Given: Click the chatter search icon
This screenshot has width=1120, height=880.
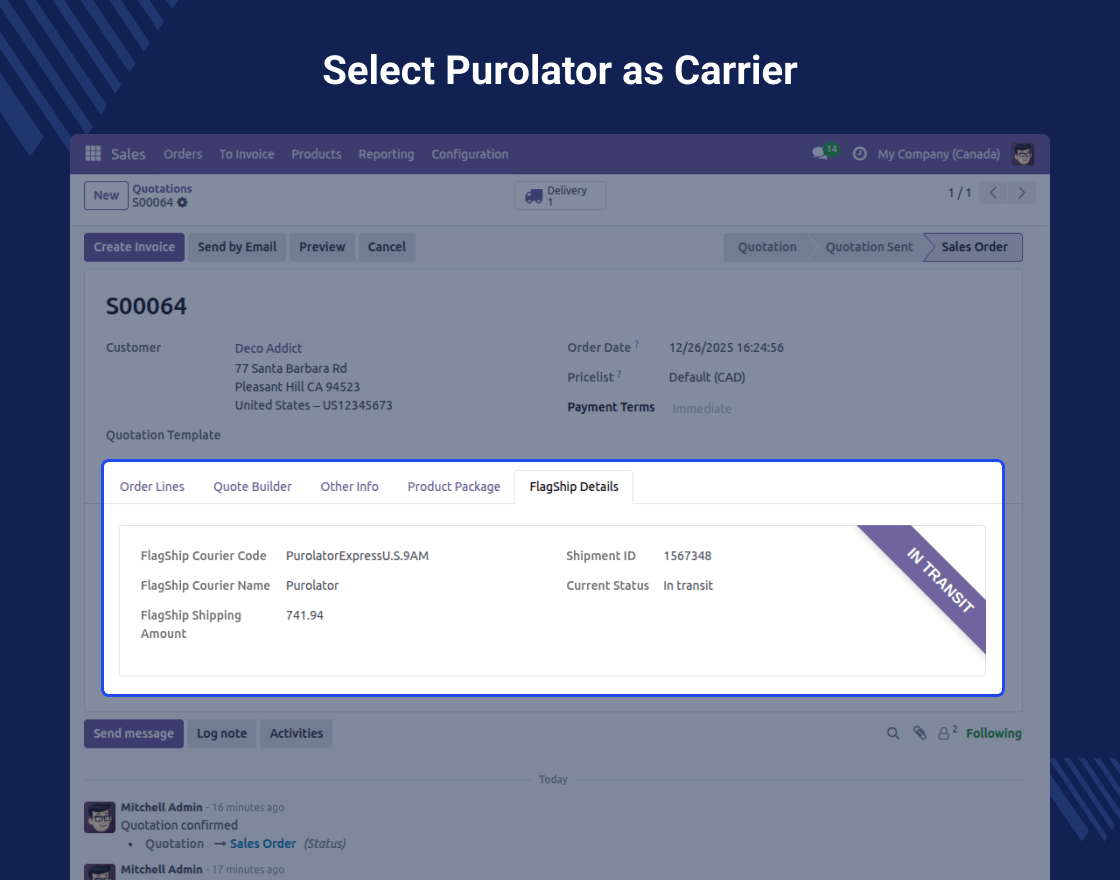Looking at the screenshot, I should (x=893, y=734).
